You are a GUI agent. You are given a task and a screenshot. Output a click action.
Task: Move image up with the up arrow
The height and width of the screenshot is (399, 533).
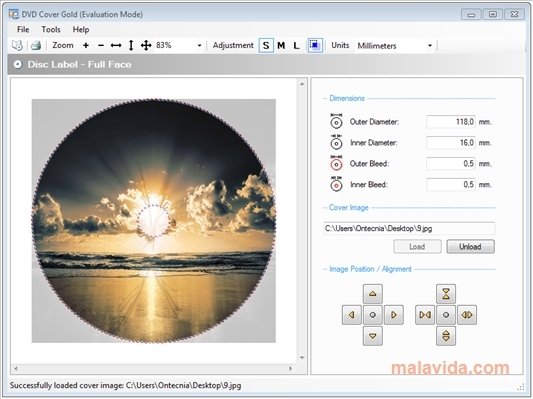pos(373,294)
